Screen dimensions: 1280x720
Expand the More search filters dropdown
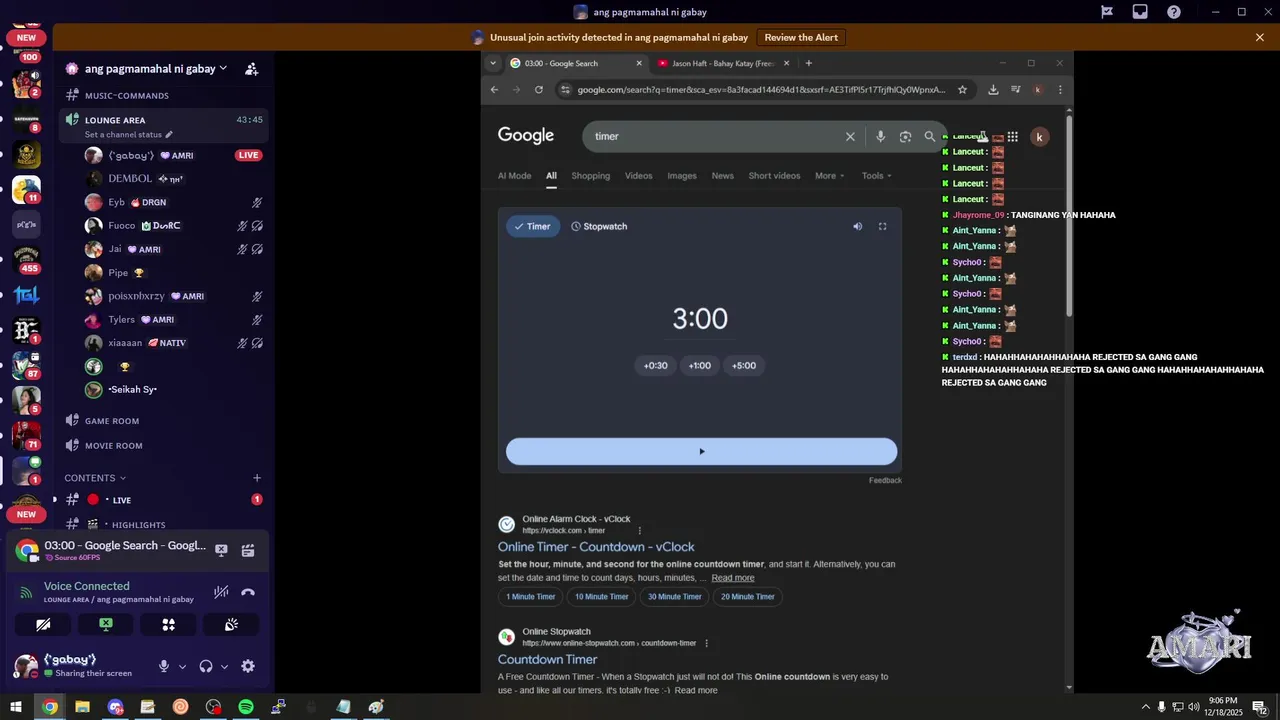click(829, 176)
